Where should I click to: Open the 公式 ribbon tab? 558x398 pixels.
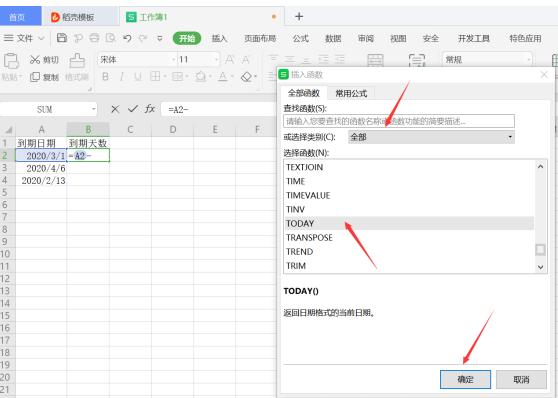click(x=301, y=38)
